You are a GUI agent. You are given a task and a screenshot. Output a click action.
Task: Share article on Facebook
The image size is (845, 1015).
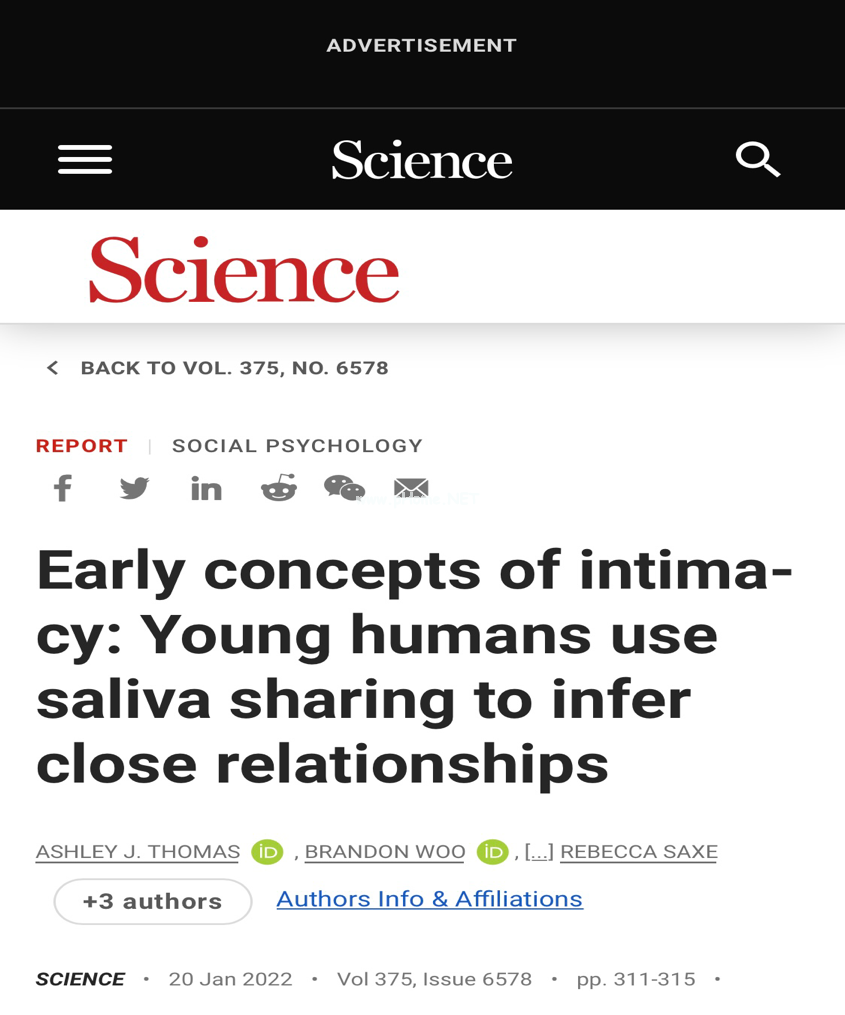tap(63, 488)
